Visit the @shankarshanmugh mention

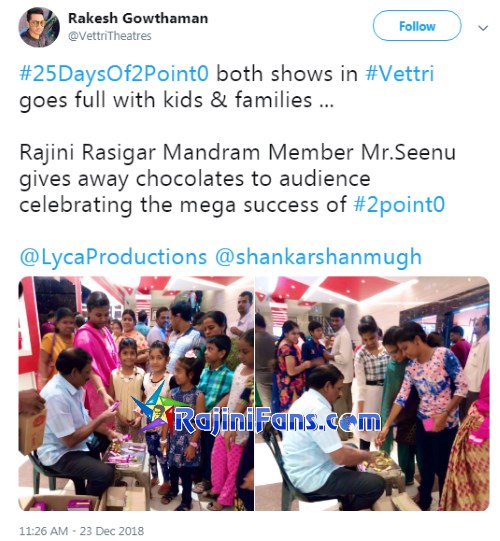[318, 257]
